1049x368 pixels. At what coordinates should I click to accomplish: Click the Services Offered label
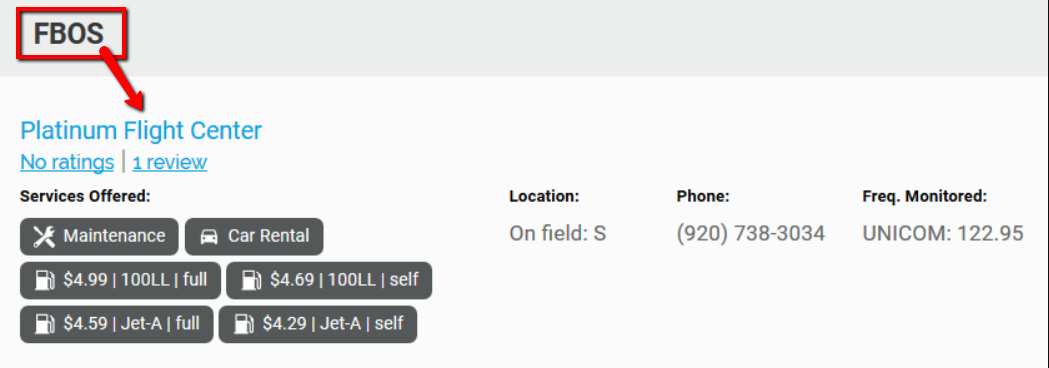click(85, 197)
